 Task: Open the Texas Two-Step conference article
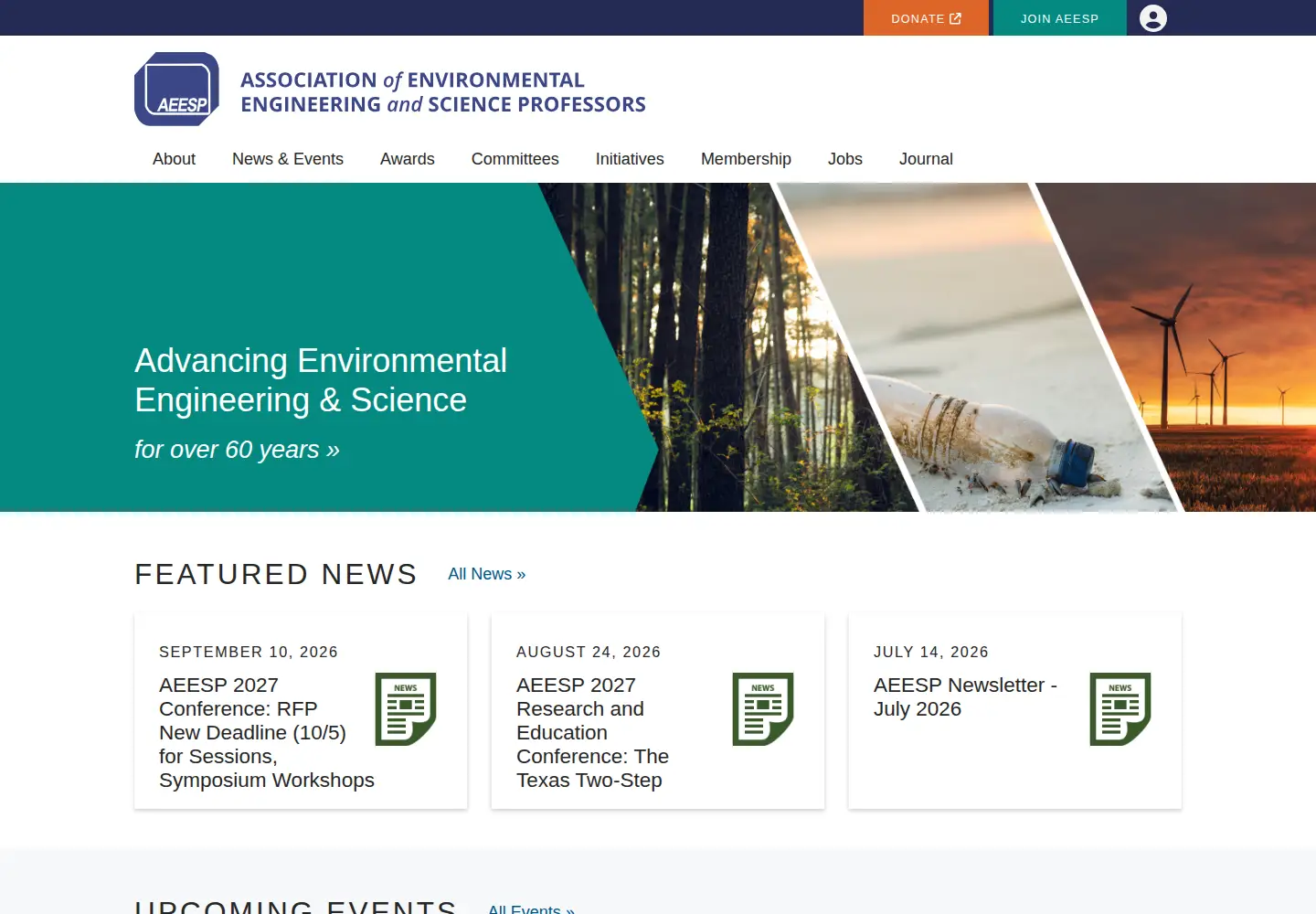point(592,732)
